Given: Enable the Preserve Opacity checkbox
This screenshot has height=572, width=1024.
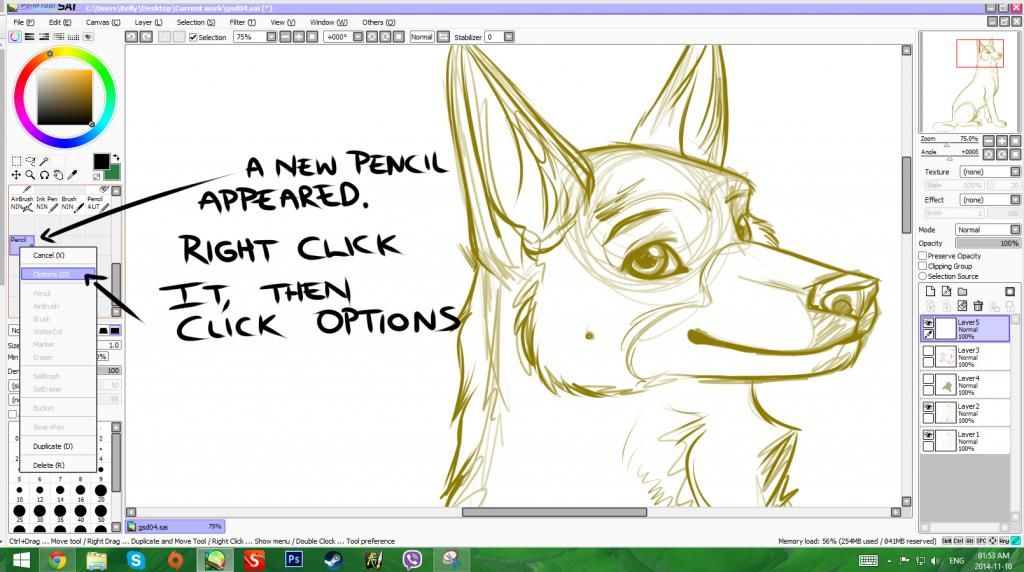Looking at the screenshot, I should [x=923, y=256].
